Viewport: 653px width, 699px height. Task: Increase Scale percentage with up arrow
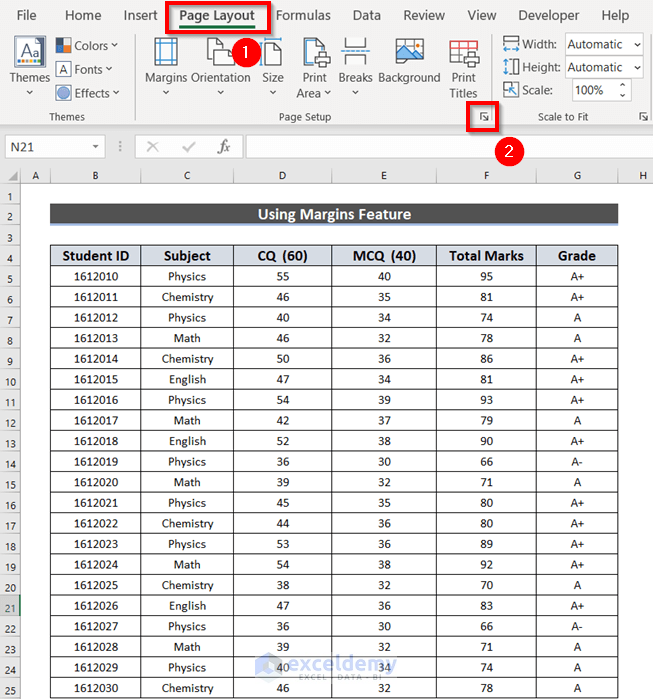tap(623, 85)
